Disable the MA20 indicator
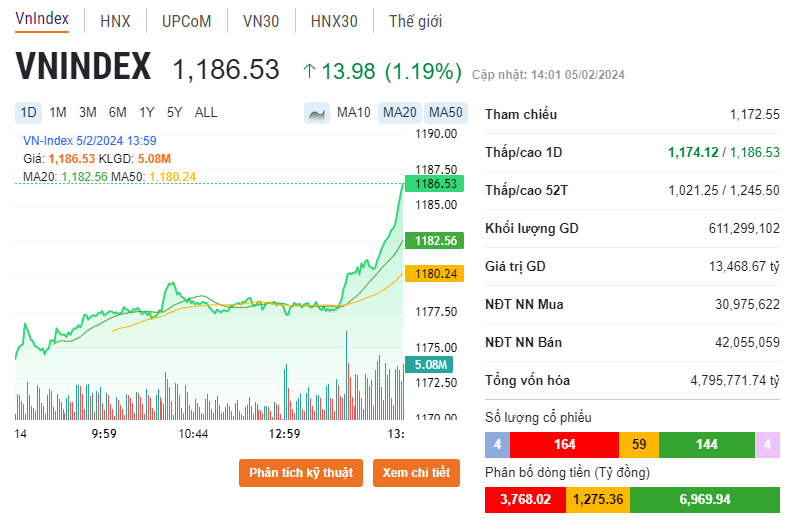 400,112
